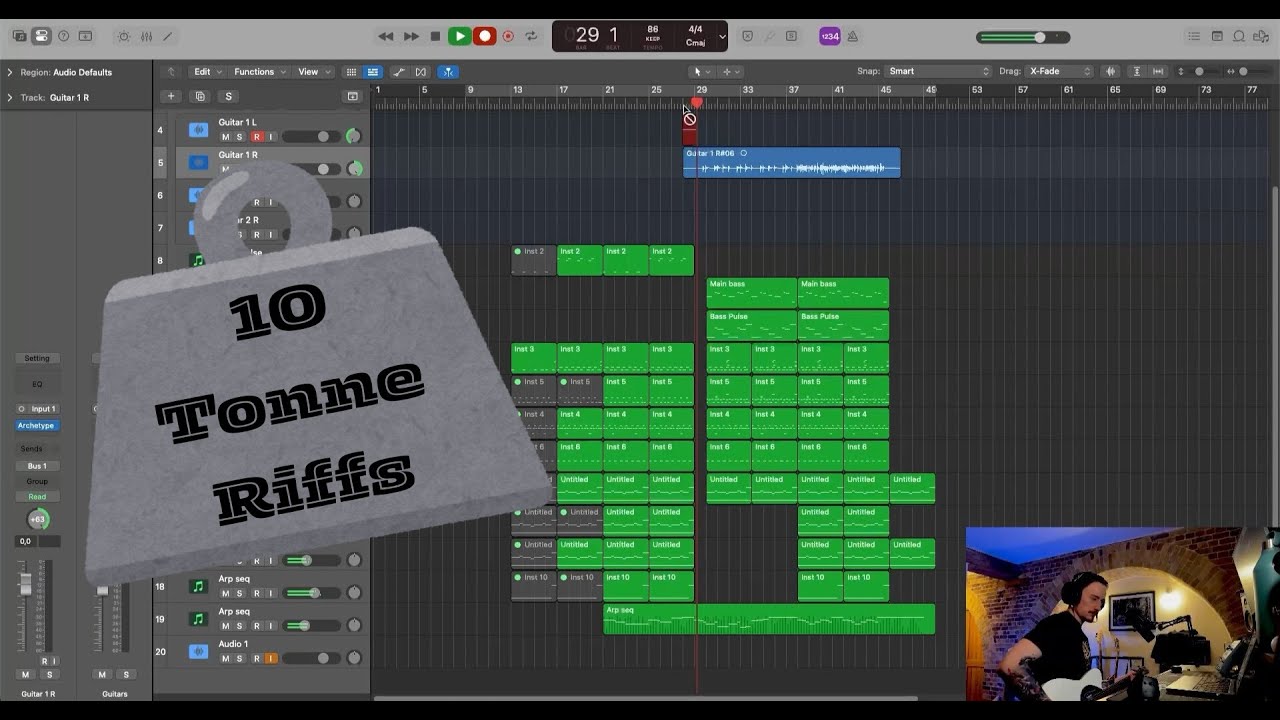The image size is (1280, 720).
Task: Toggle Show Automation button
Action: pyautogui.click(x=399, y=72)
